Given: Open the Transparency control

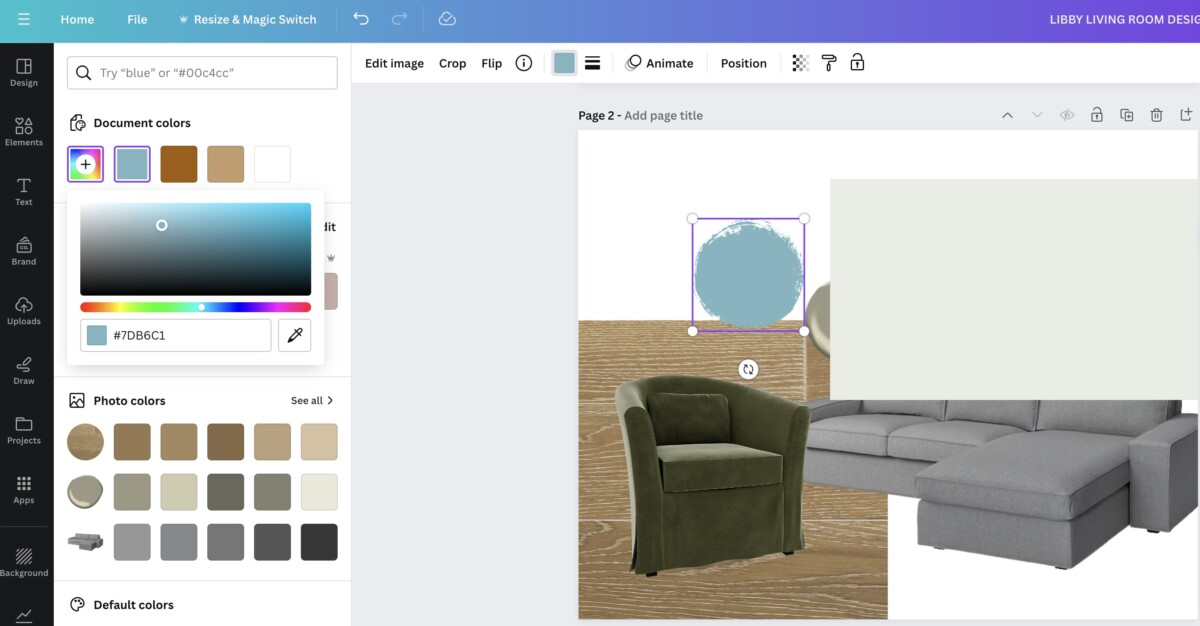Looking at the screenshot, I should point(798,62).
